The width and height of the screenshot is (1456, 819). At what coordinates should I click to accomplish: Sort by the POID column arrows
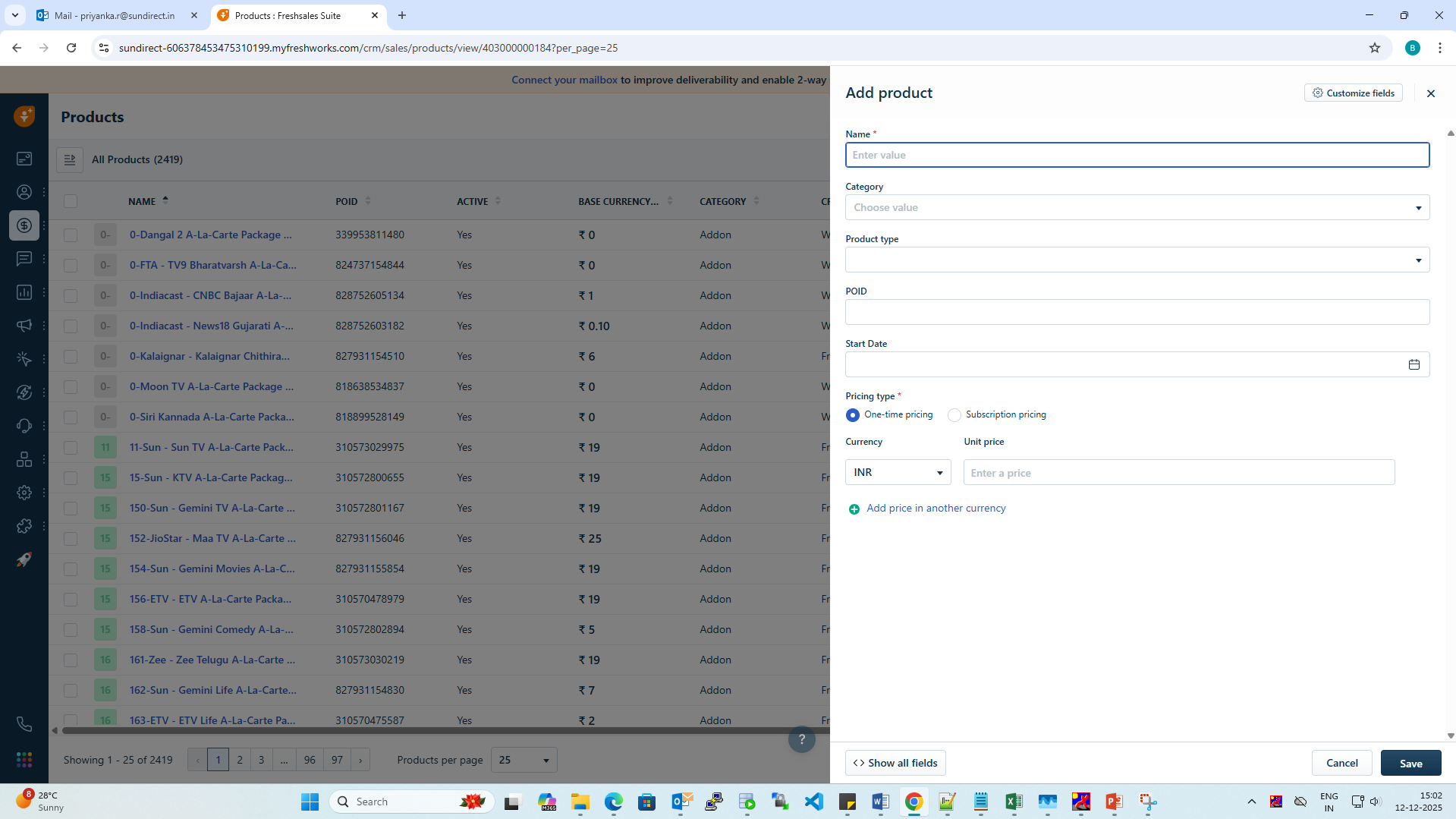[368, 201]
